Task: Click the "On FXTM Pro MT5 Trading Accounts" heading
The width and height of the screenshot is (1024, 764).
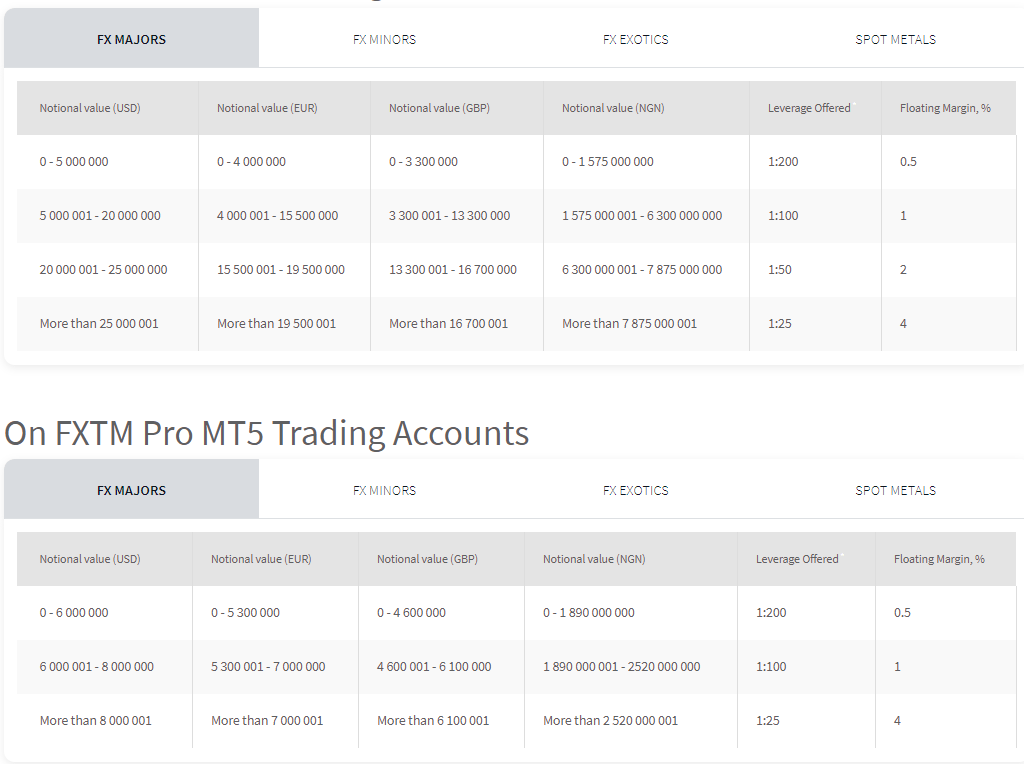Action: click(x=266, y=434)
